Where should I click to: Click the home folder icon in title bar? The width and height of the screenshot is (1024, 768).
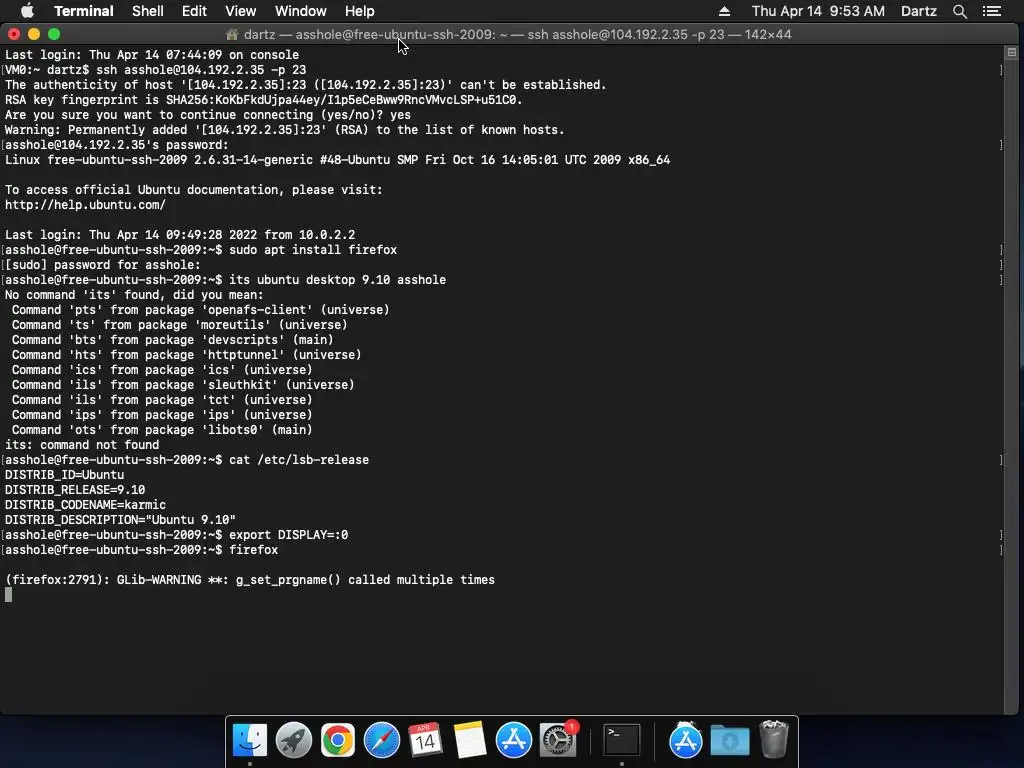click(232, 35)
